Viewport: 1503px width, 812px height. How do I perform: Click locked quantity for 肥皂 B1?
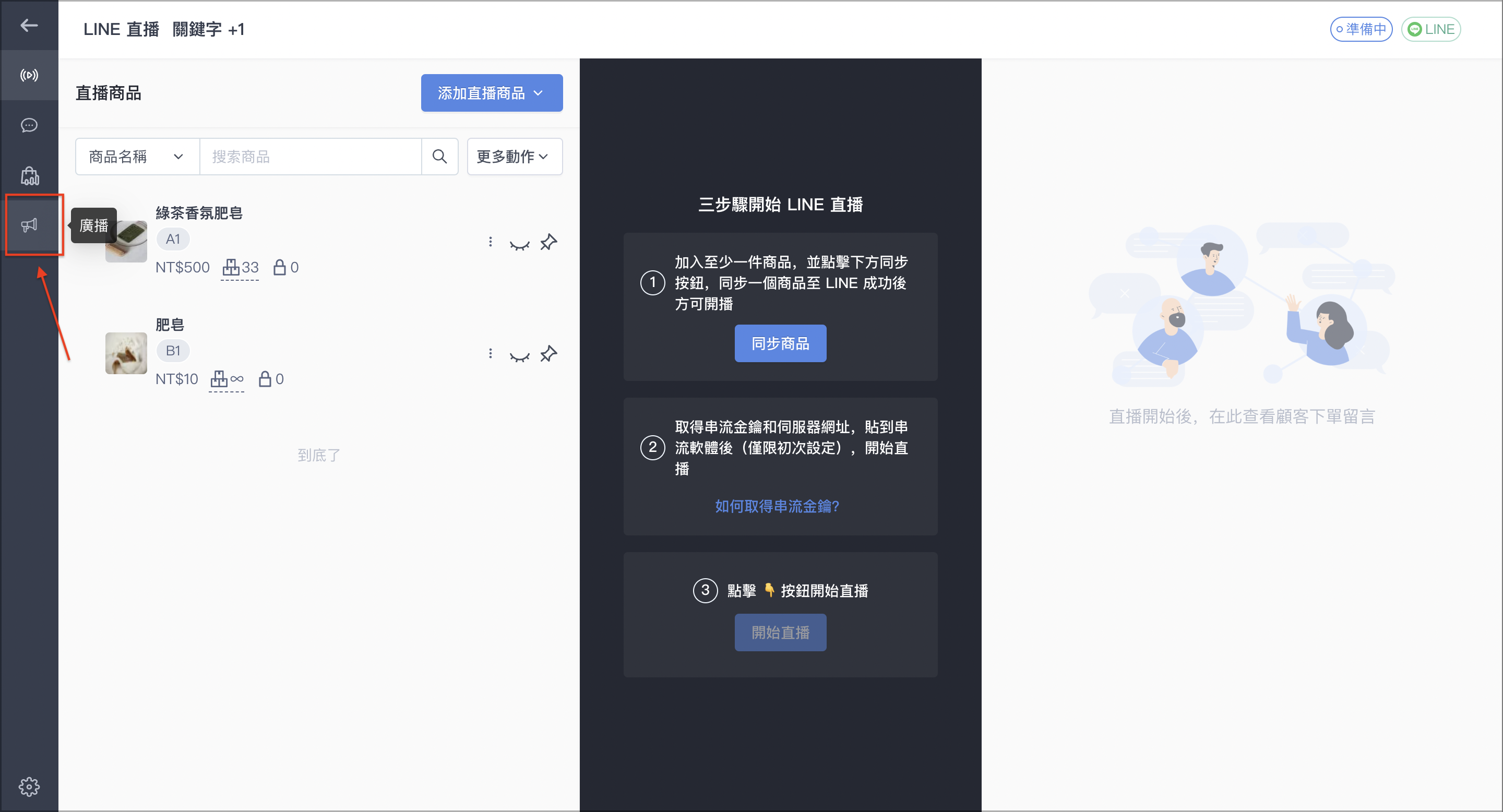(x=271, y=379)
